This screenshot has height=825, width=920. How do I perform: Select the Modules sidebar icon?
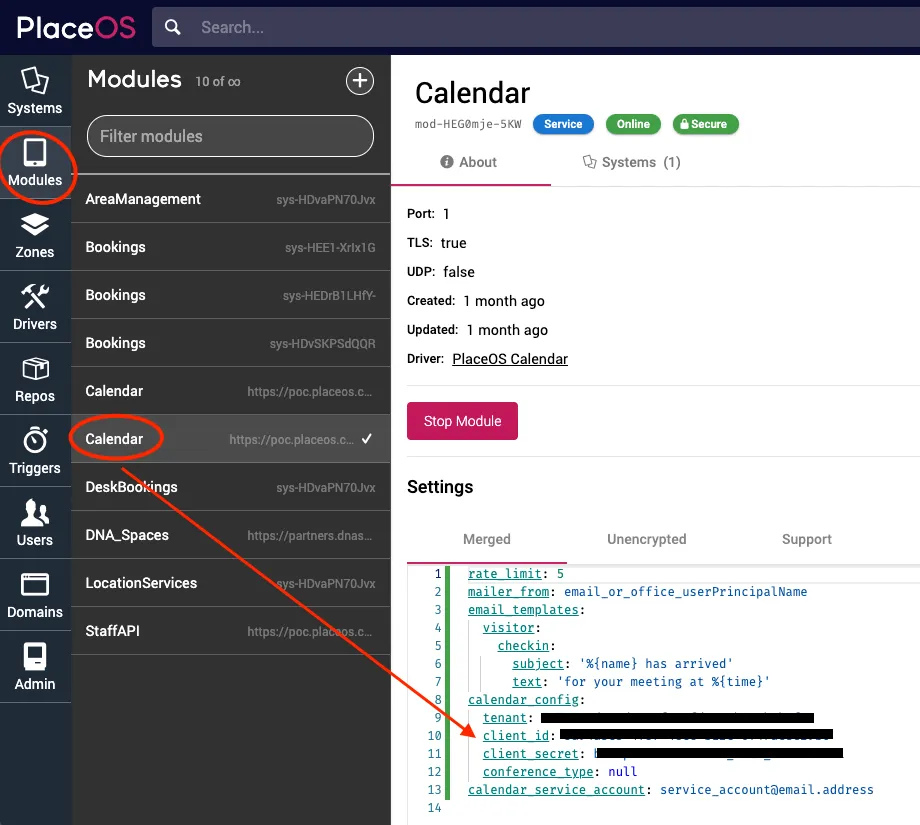click(x=35, y=165)
